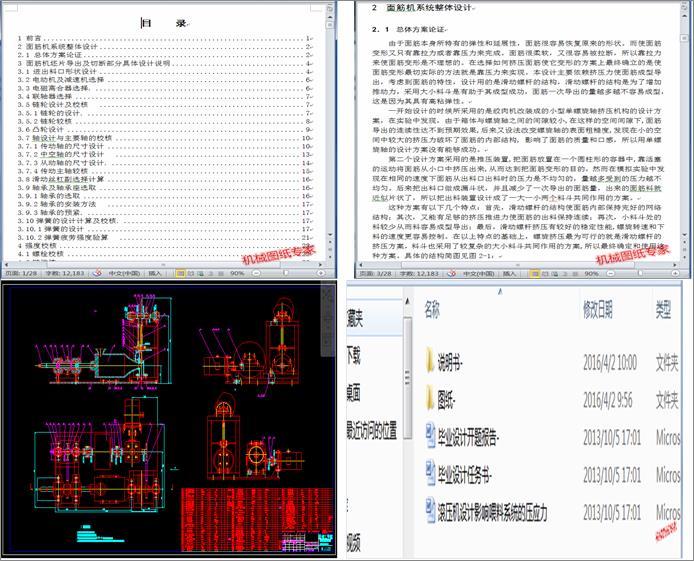Click the '2.1 总体方案论证' heading in the page 3/28 window
Viewport: 694px width, 561px height.
point(409,30)
